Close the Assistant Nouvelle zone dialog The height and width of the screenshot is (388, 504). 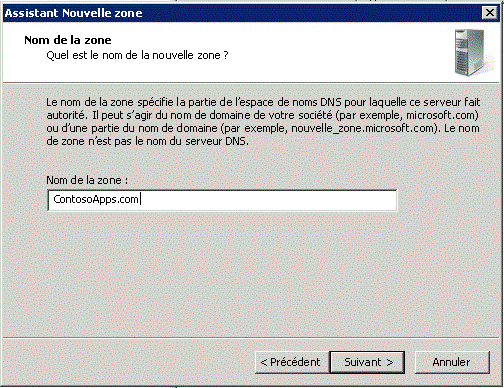click(490, 13)
